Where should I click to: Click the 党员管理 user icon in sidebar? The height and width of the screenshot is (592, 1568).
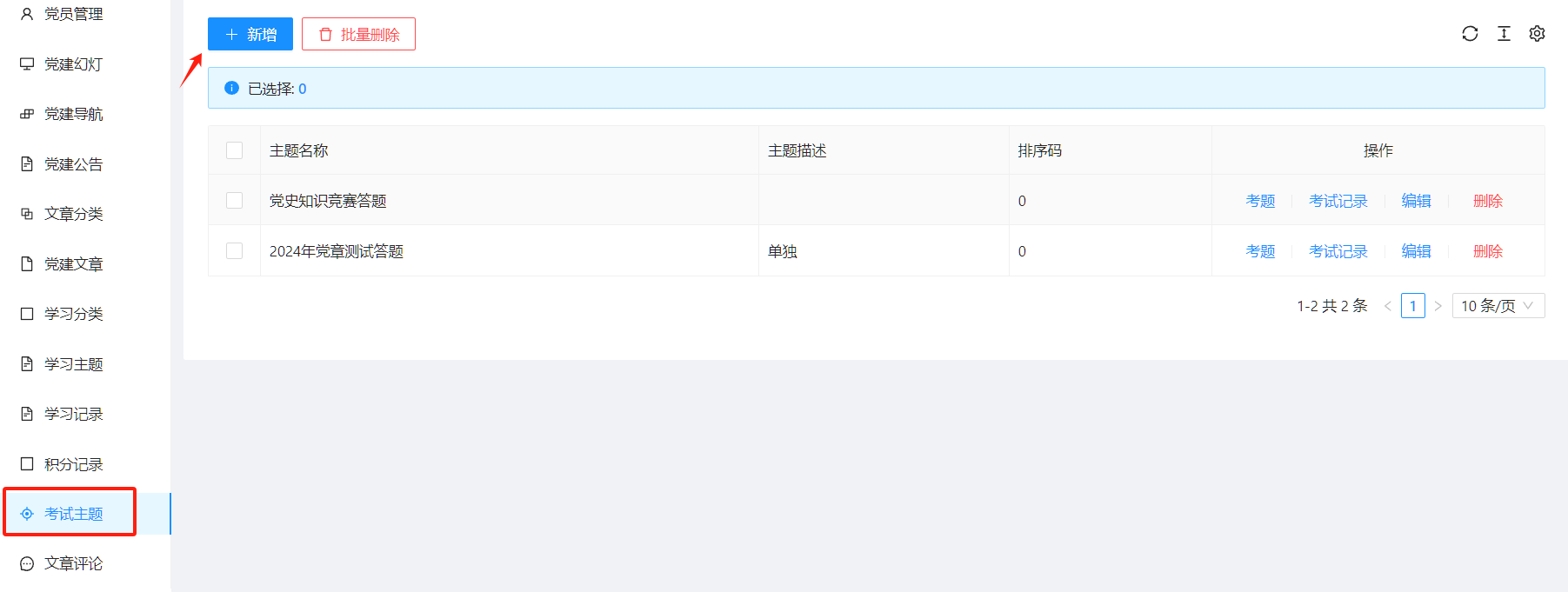pyautogui.click(x=27, y=14)
